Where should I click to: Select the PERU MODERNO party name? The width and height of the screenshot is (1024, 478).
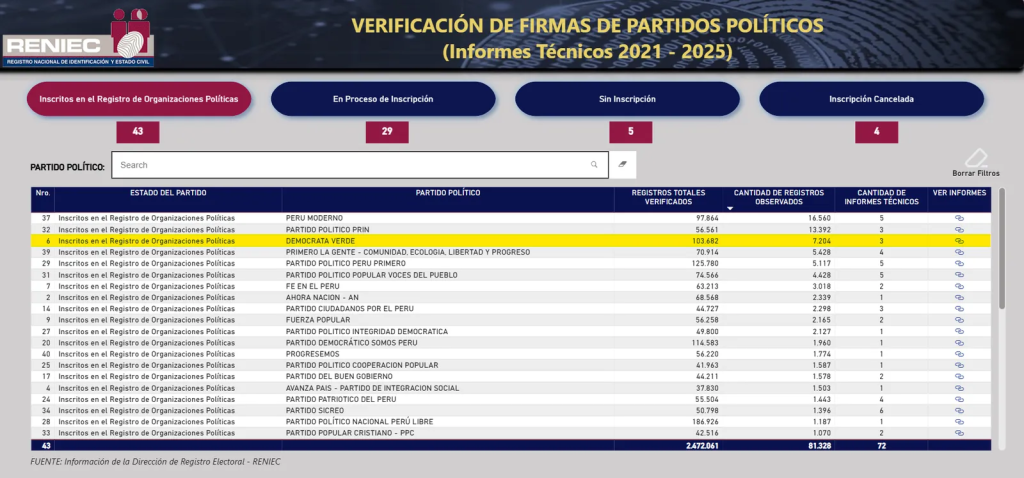coord(314,218)
